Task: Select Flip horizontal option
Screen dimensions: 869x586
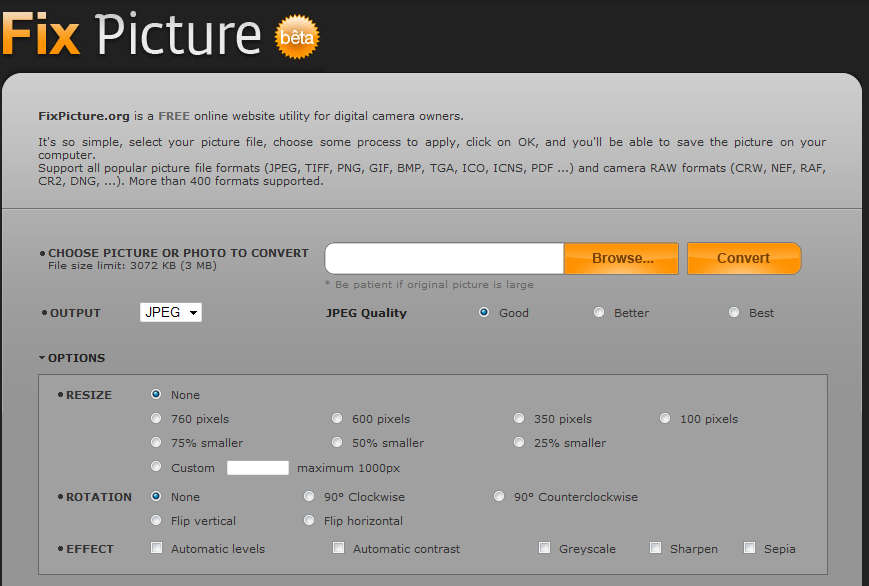Action: click(309, 520)
